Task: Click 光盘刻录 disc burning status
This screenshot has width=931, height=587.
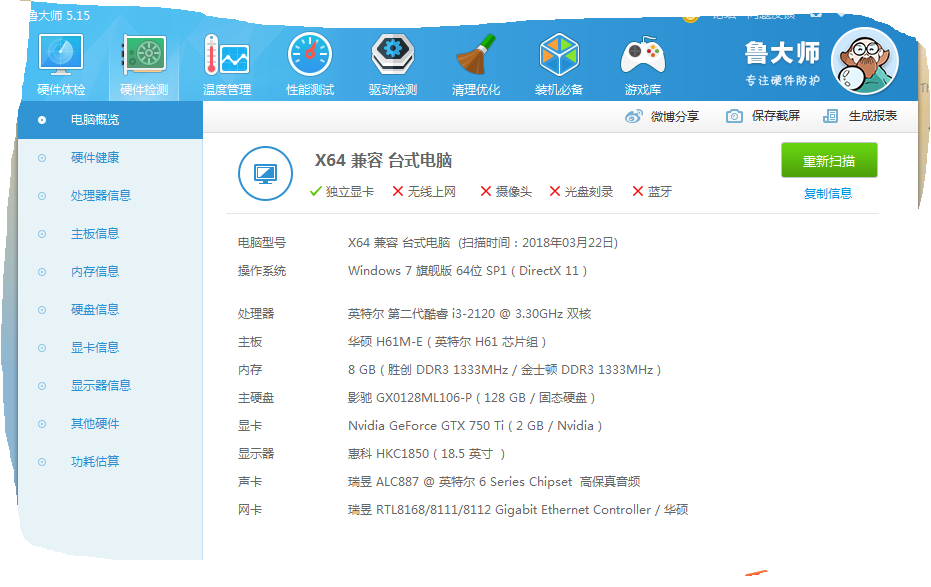Action: coord(581,192)
